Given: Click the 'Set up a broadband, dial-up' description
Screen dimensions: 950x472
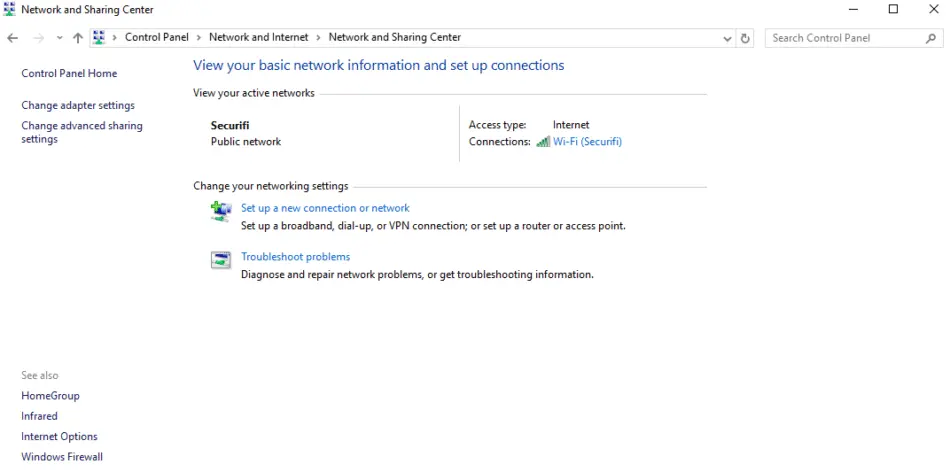Looking at the screenshot, I should tap(433, 226).
